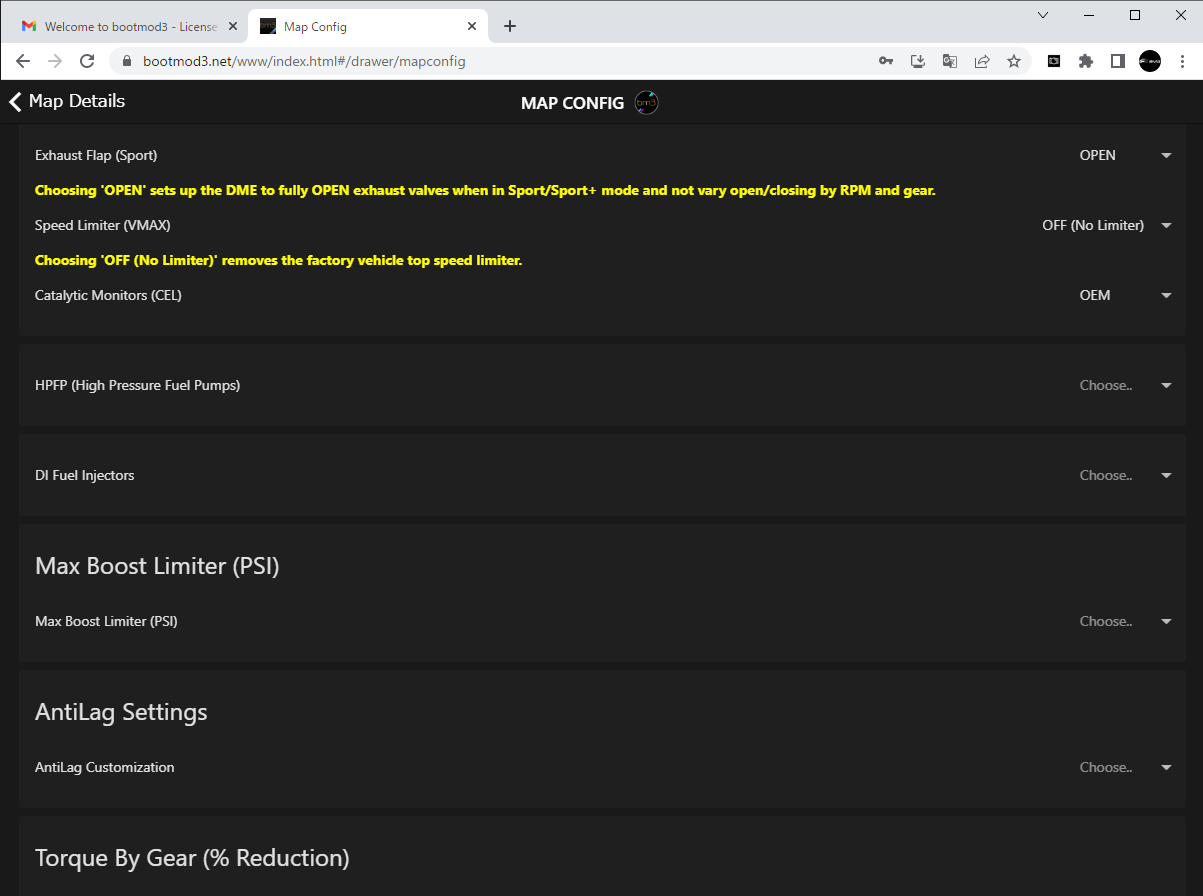The height and width of the screenshot is (896, 1203).
Task: Open Exhaust Flap (Sport) dropdown showing OPEN
Action: pos(1125,155)
